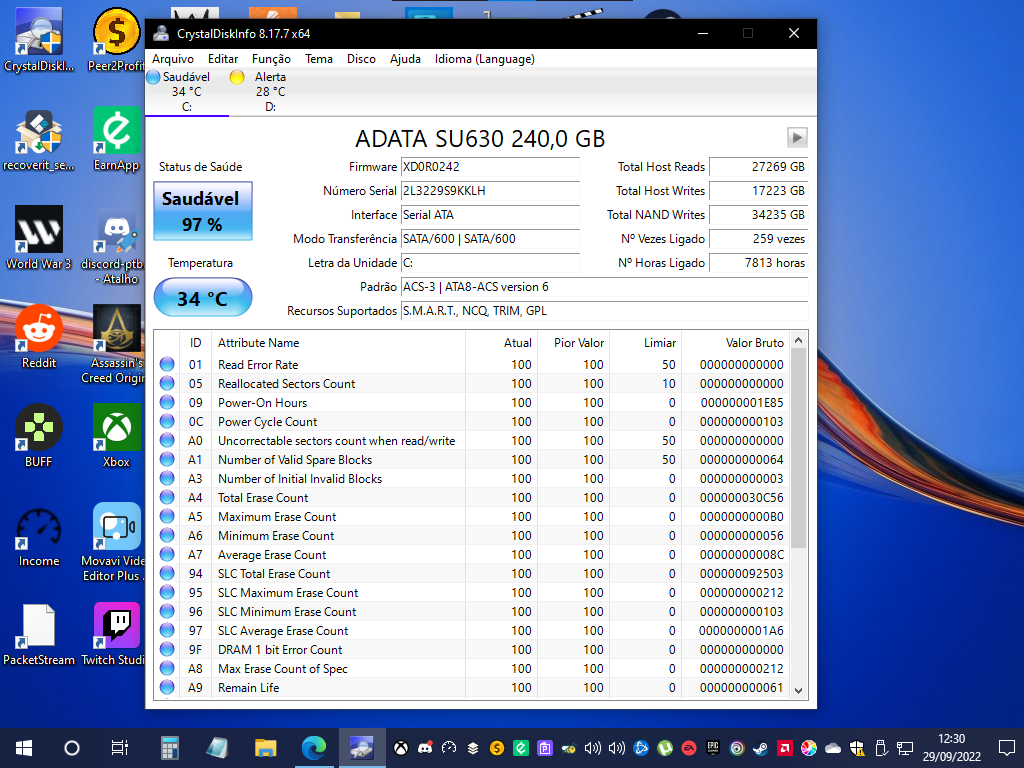Click the Xbox desktop icon
This screenshot has width=1024, height=768.
click(116, 436)
